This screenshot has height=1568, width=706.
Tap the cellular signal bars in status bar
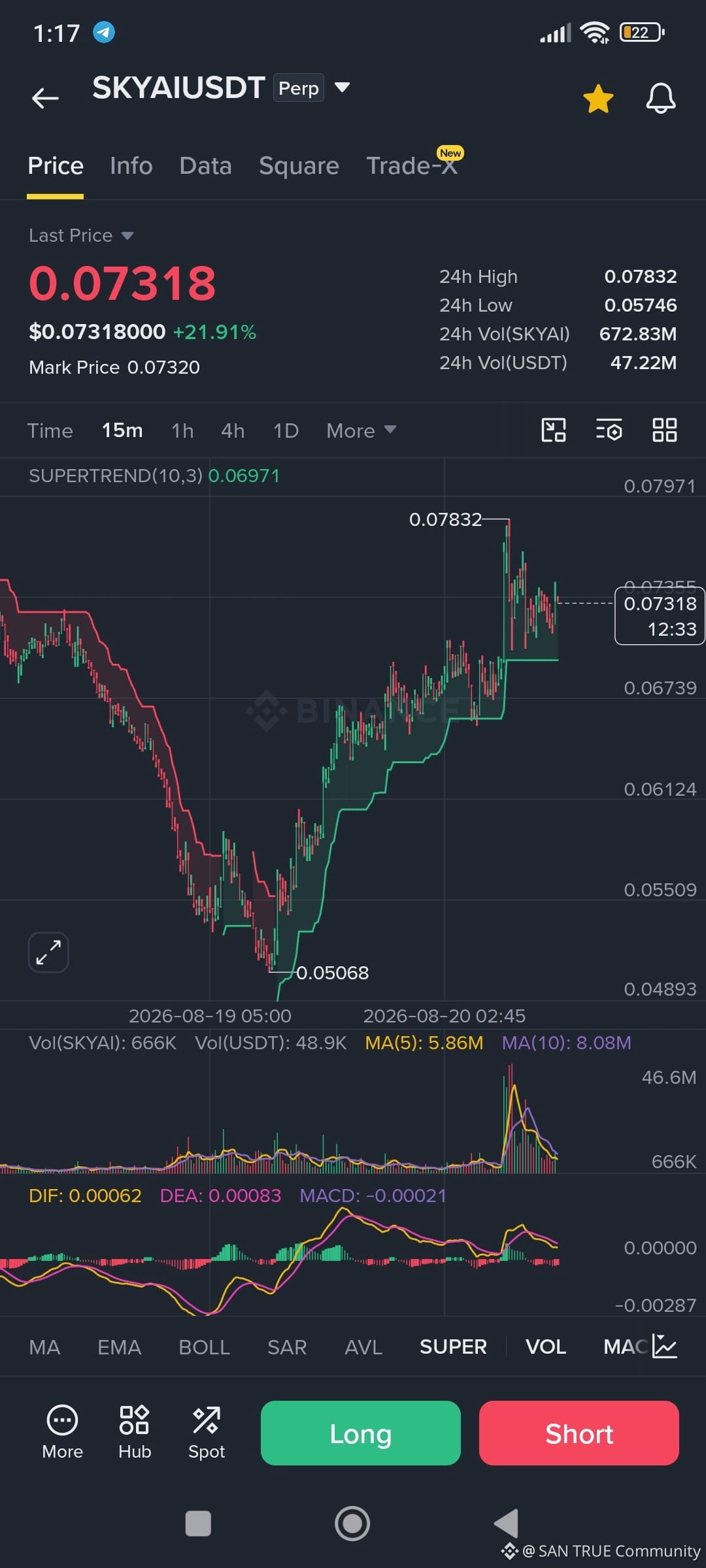556,33
